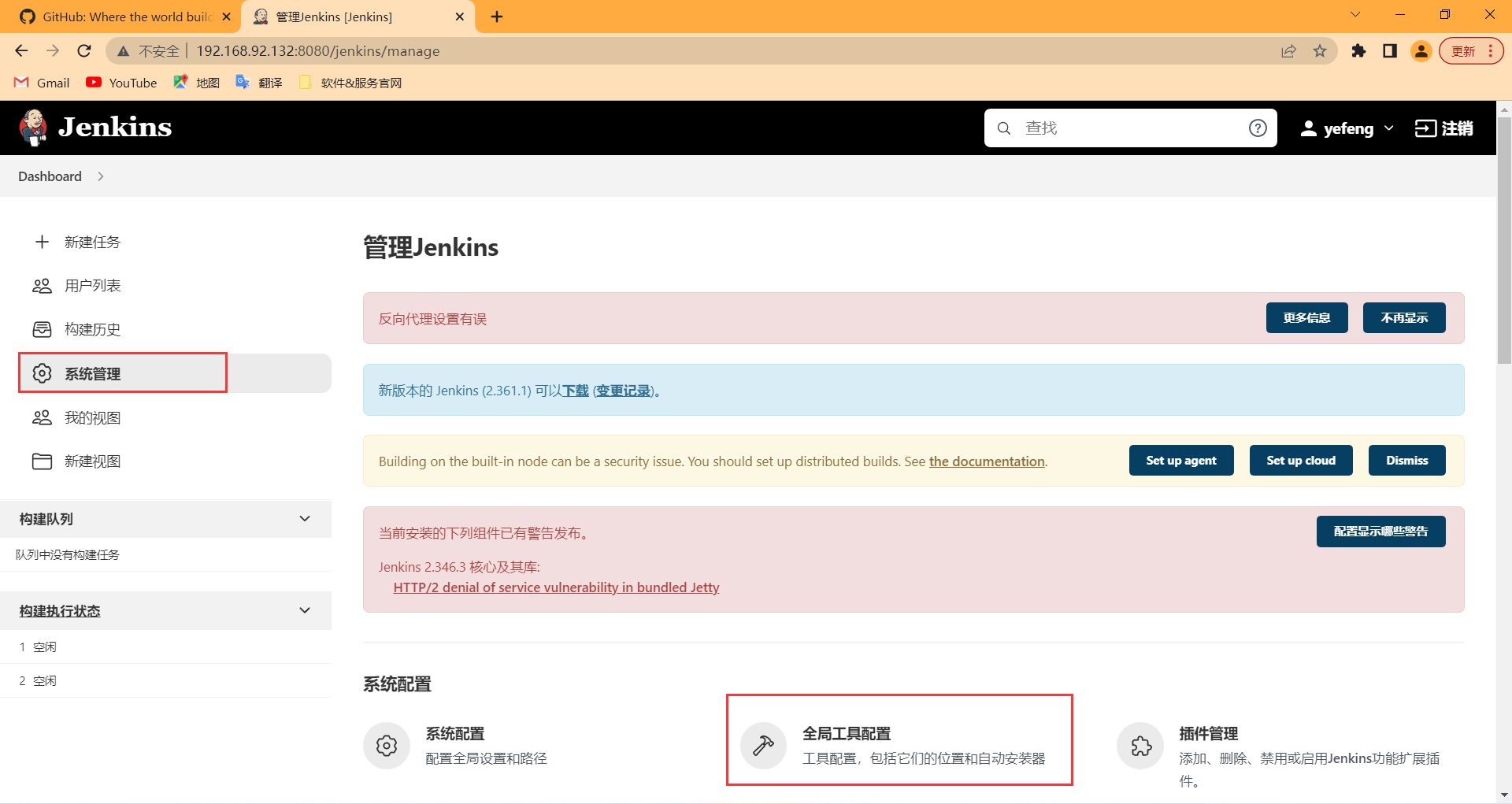Click the 下载 new version link

click(x=576, y=391)
